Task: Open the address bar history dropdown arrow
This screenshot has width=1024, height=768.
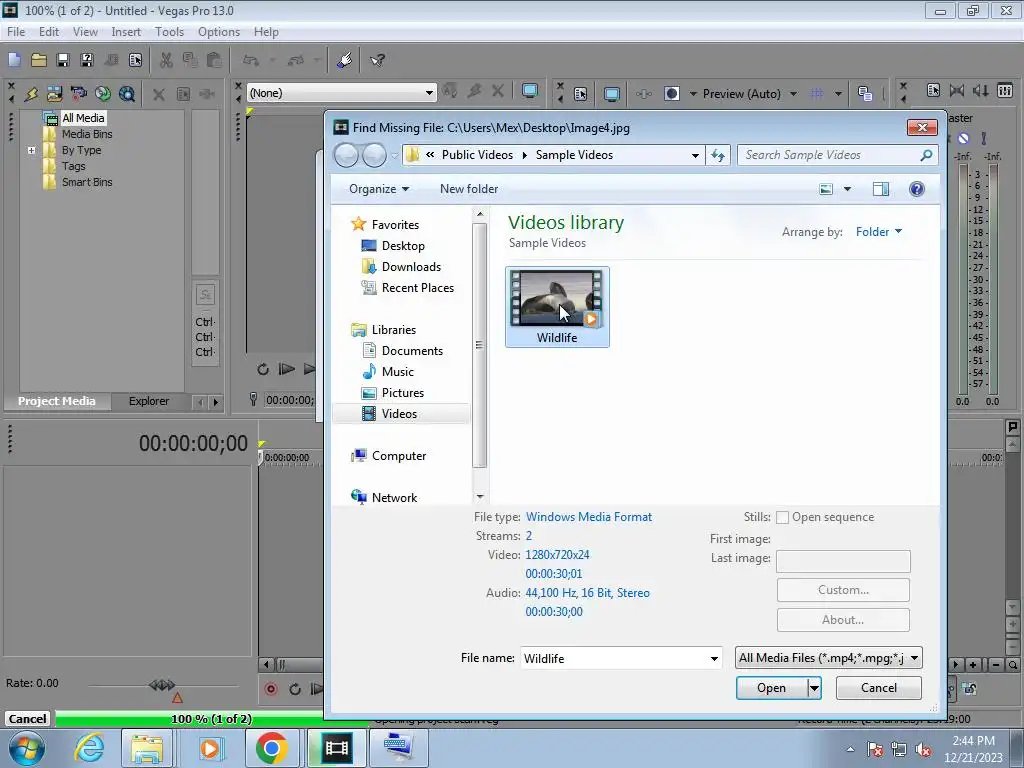Action: (696, 155)
